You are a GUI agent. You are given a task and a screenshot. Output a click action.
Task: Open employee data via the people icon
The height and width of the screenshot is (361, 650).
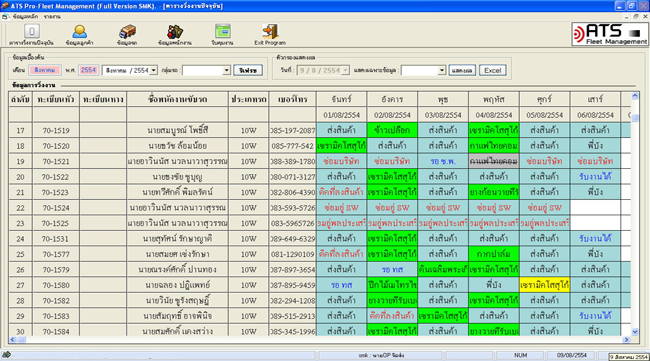[175, 31]
